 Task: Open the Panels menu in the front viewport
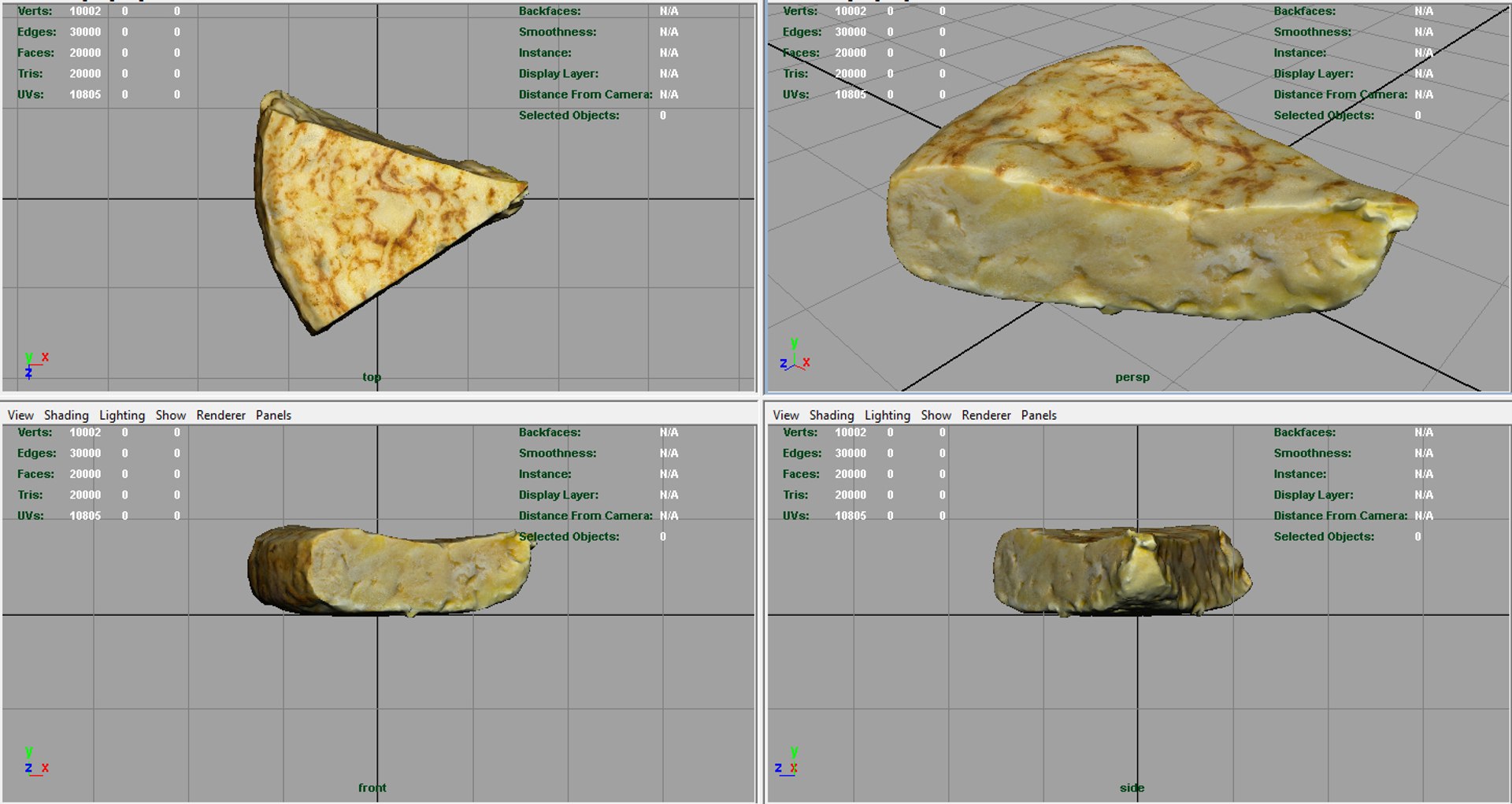tap(273, 415)
